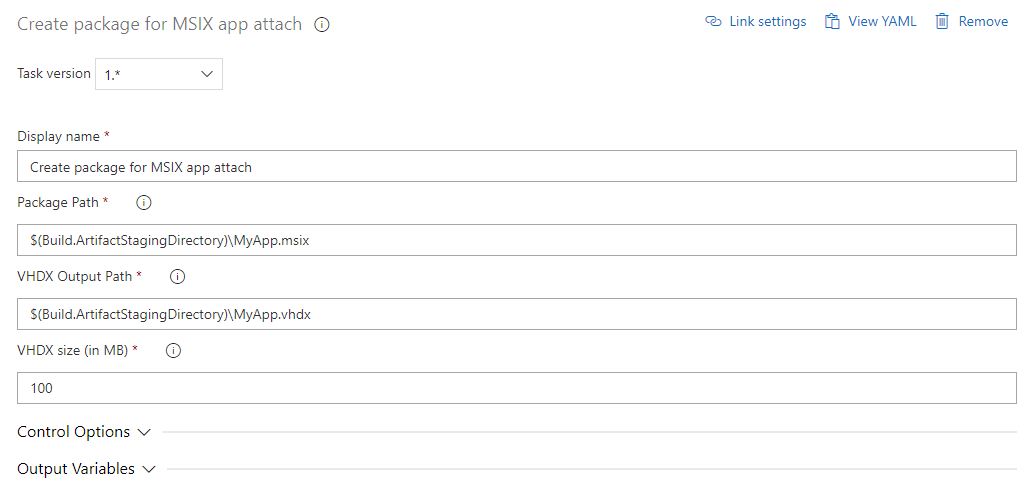Click the View YAML clipboard icon
Screen dimensions: 1036x493
(x=832, y=21)
